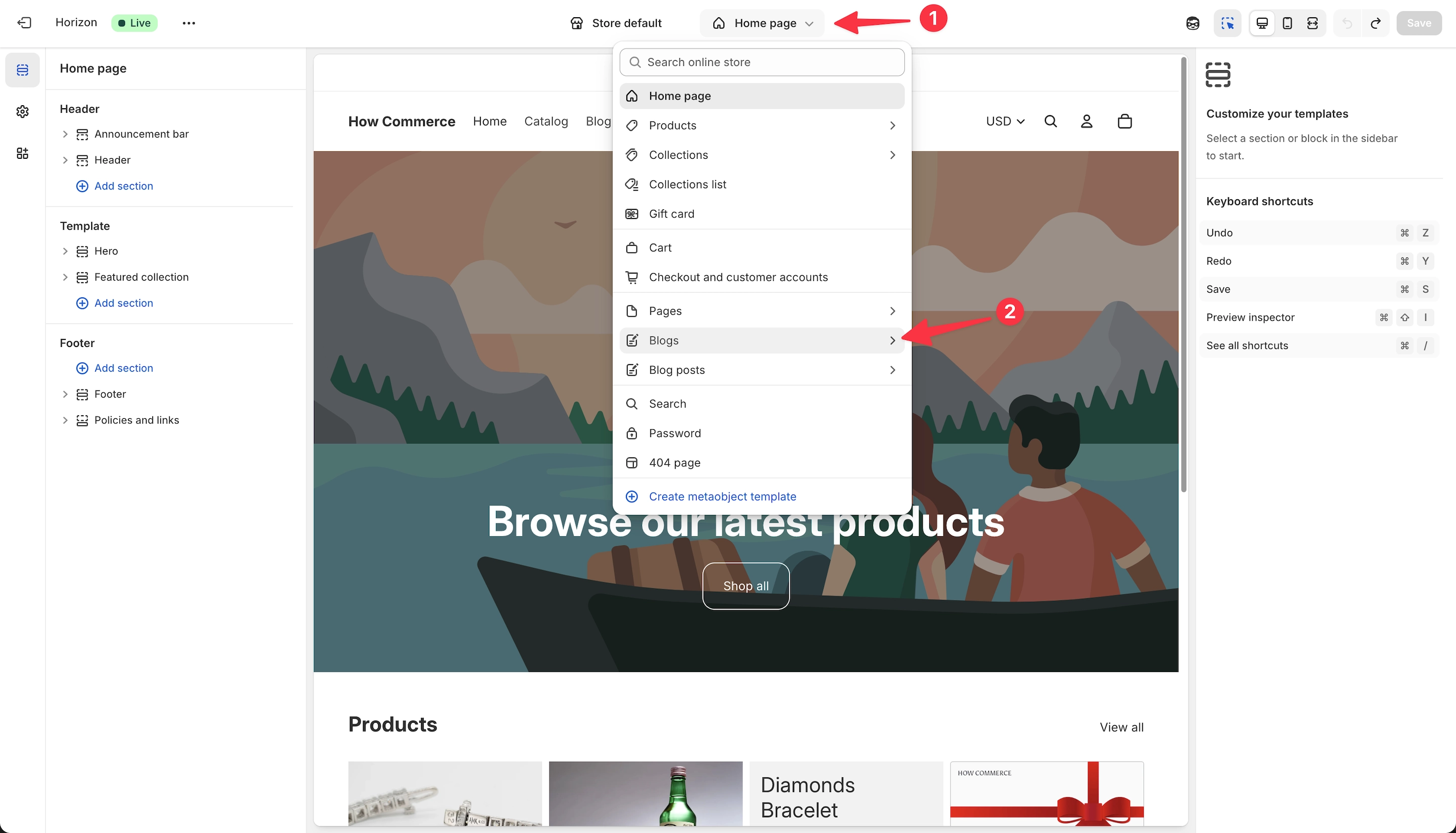Screen dimensions: 1456x833
Task: Expand Pages submenu chevron
Action: coord(892,311)
